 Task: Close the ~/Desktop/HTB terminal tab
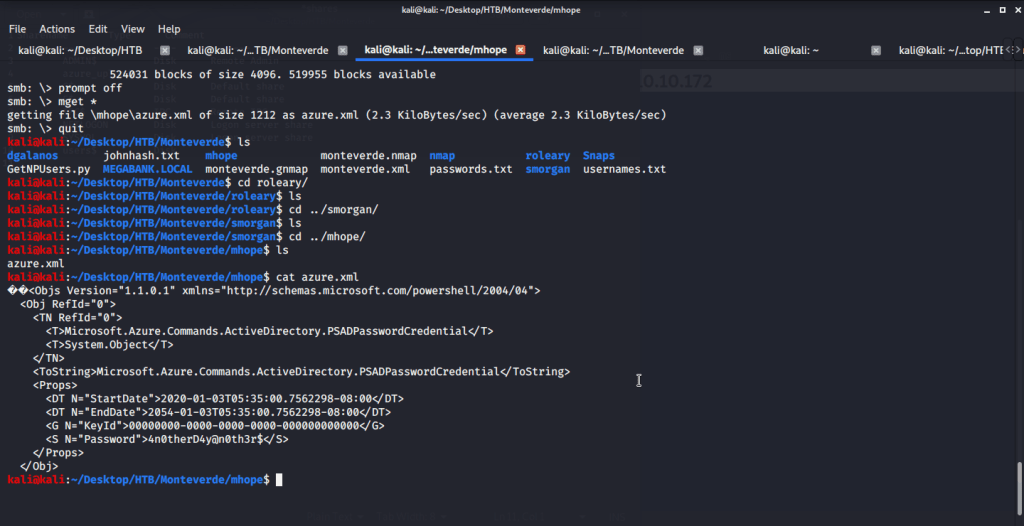coord(164,50)
